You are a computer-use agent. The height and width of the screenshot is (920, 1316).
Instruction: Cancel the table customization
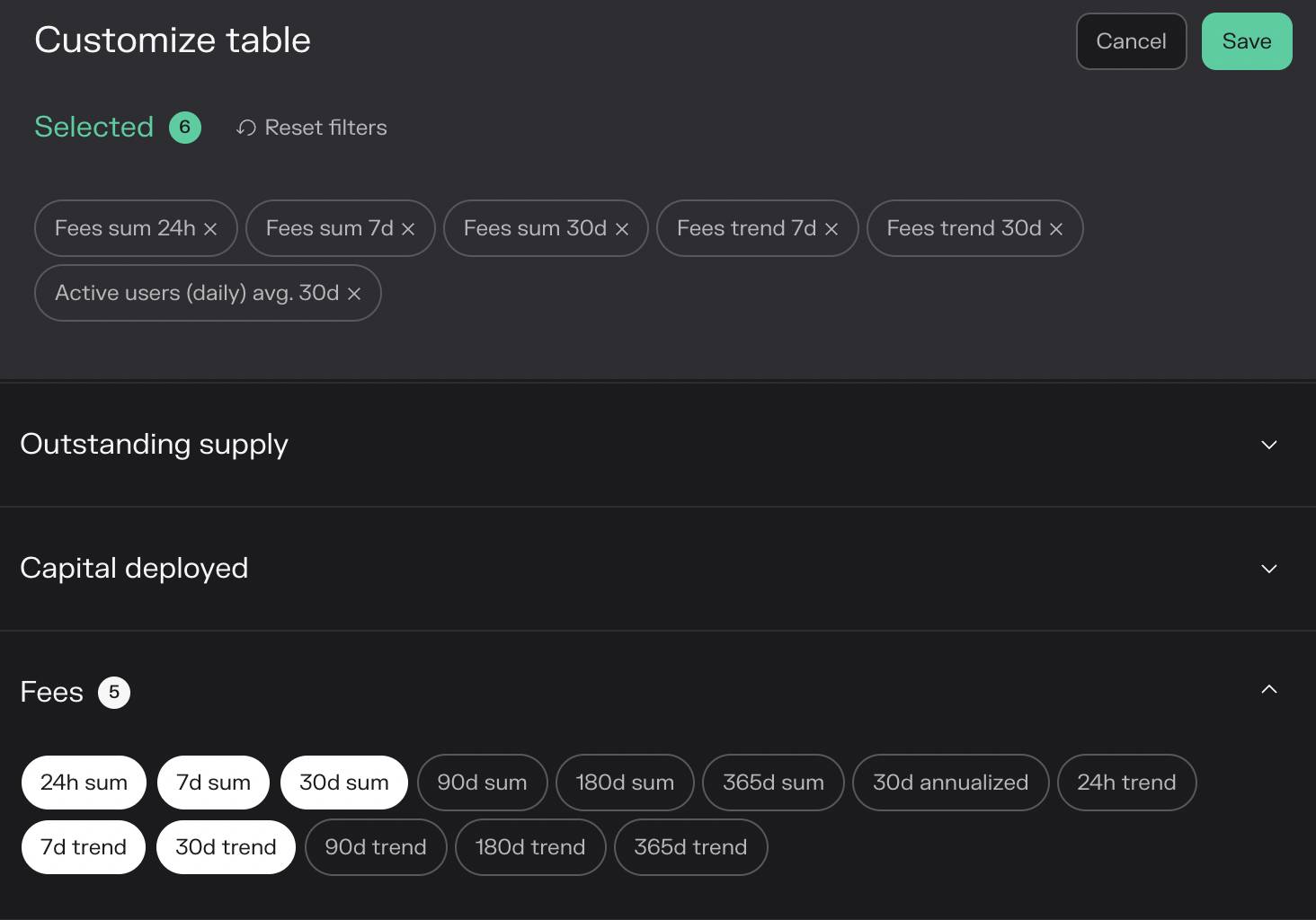pos(1132,41)
